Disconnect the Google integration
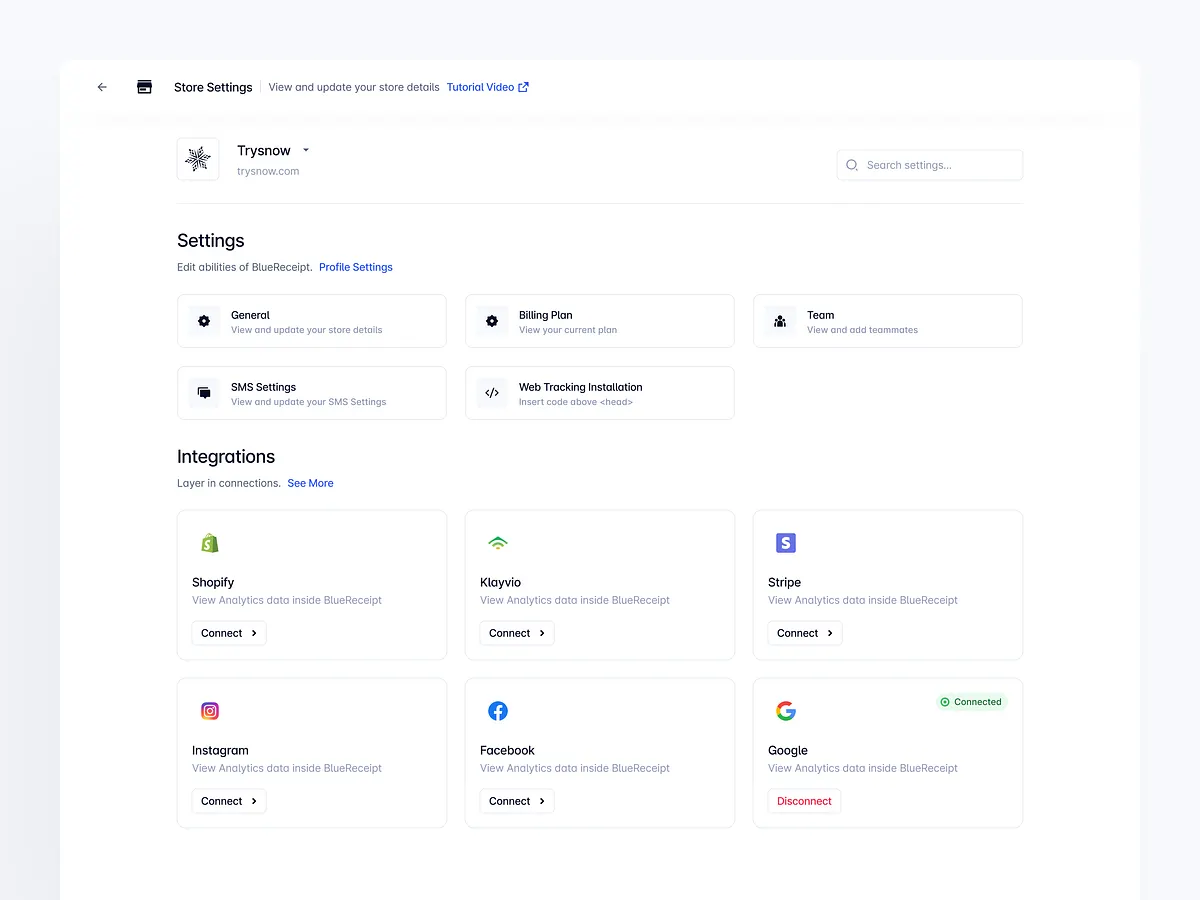Image resolution: width=1200 pixels, height=900 pixels. (x=804, y=801)
